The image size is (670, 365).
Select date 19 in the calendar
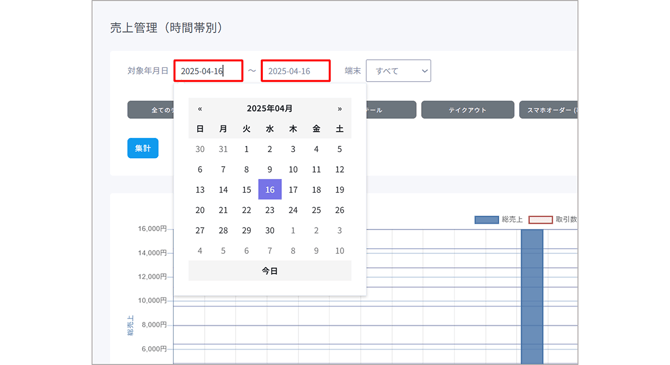(x=340, y=190)
